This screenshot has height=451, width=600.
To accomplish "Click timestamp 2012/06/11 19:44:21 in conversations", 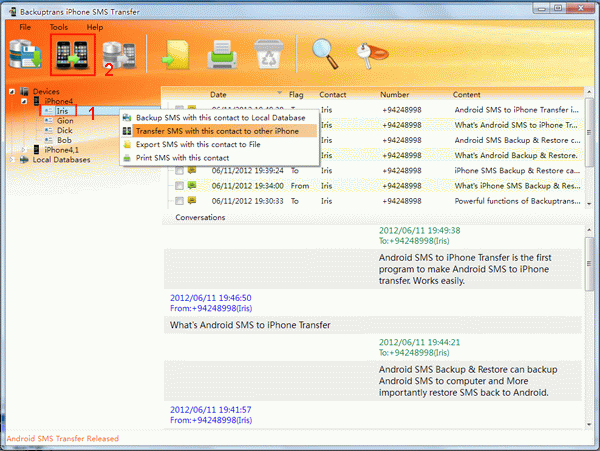I will (419, 342).
